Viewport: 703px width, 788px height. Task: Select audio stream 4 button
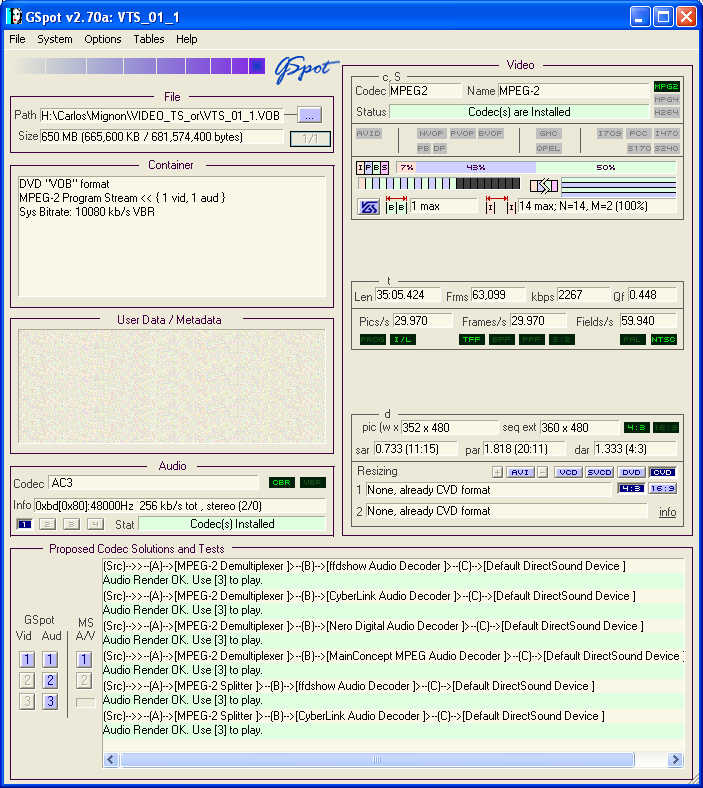(95, 525)
